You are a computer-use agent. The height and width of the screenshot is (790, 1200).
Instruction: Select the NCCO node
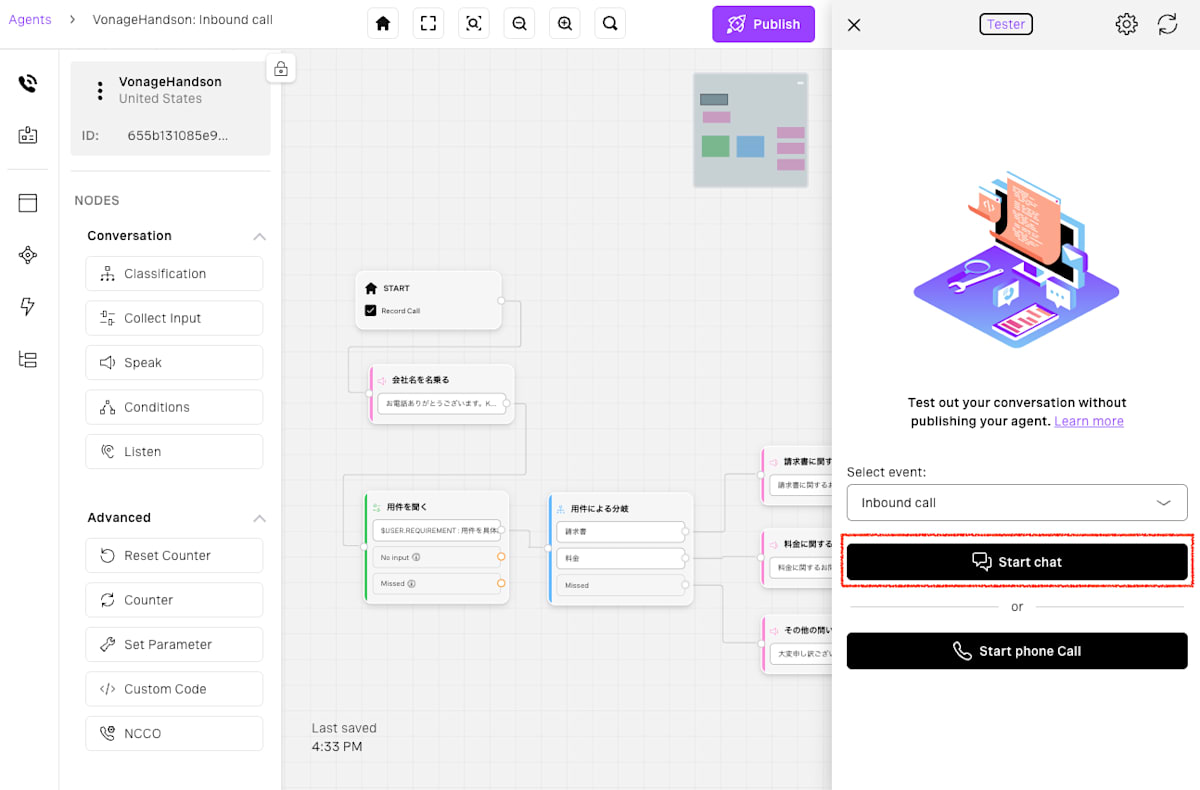click(x=174, y=734)
